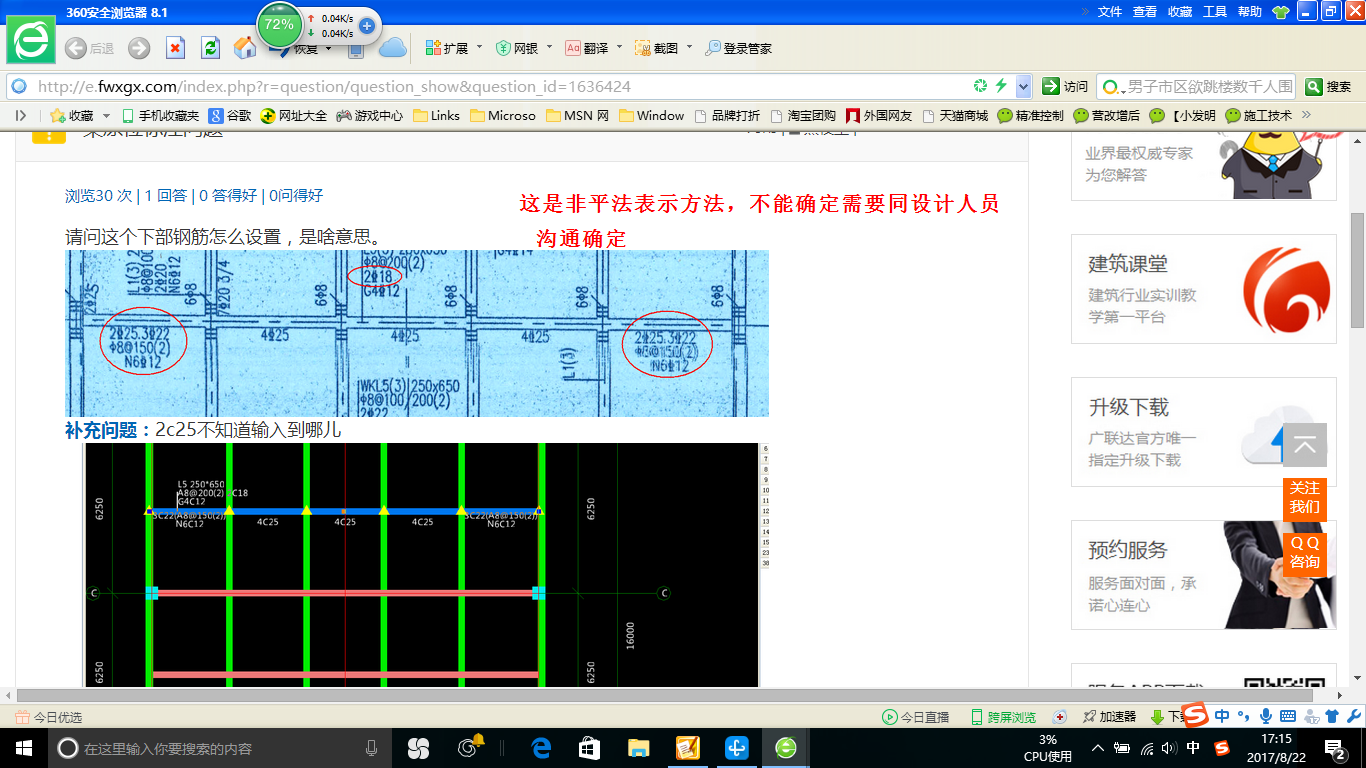Toggle the bookmarks sidebar panel icon

[x=20, y=116]
